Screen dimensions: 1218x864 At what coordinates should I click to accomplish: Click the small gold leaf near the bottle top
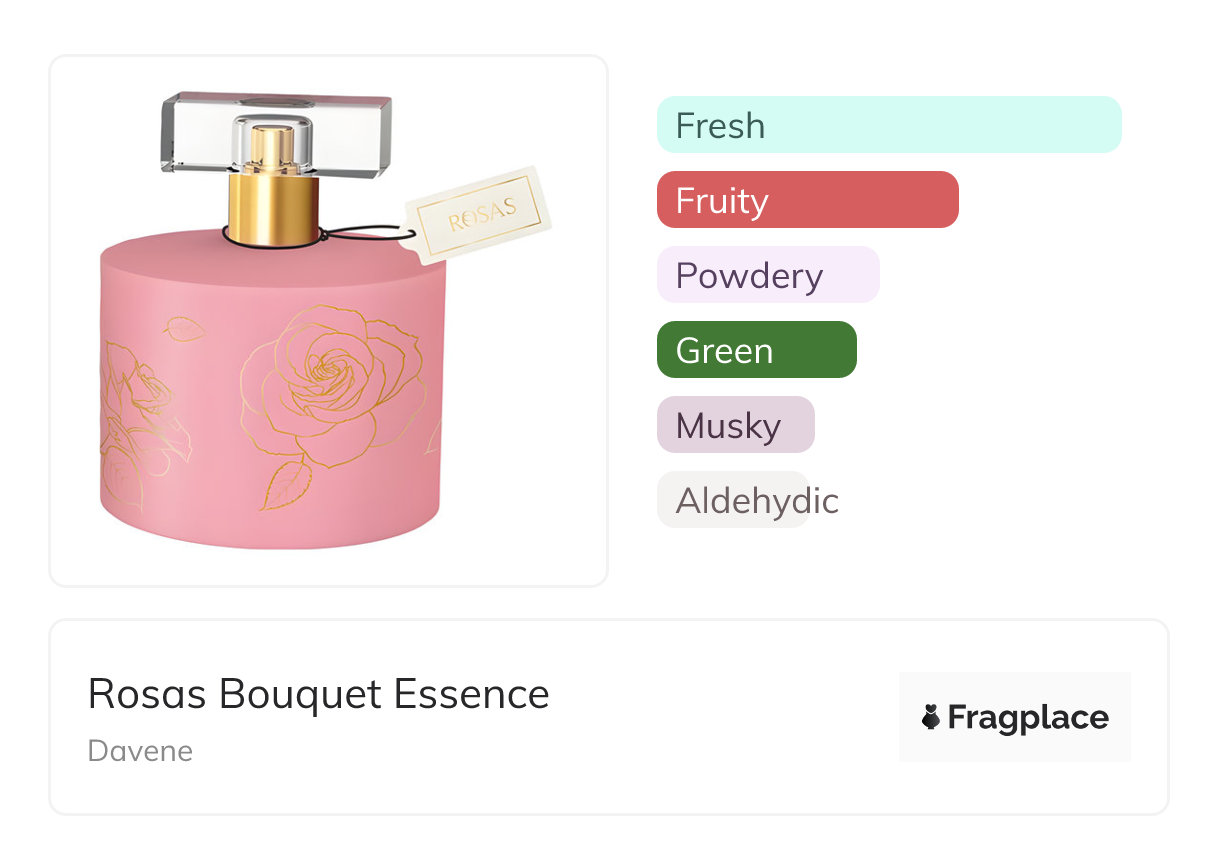coord(184,328)
